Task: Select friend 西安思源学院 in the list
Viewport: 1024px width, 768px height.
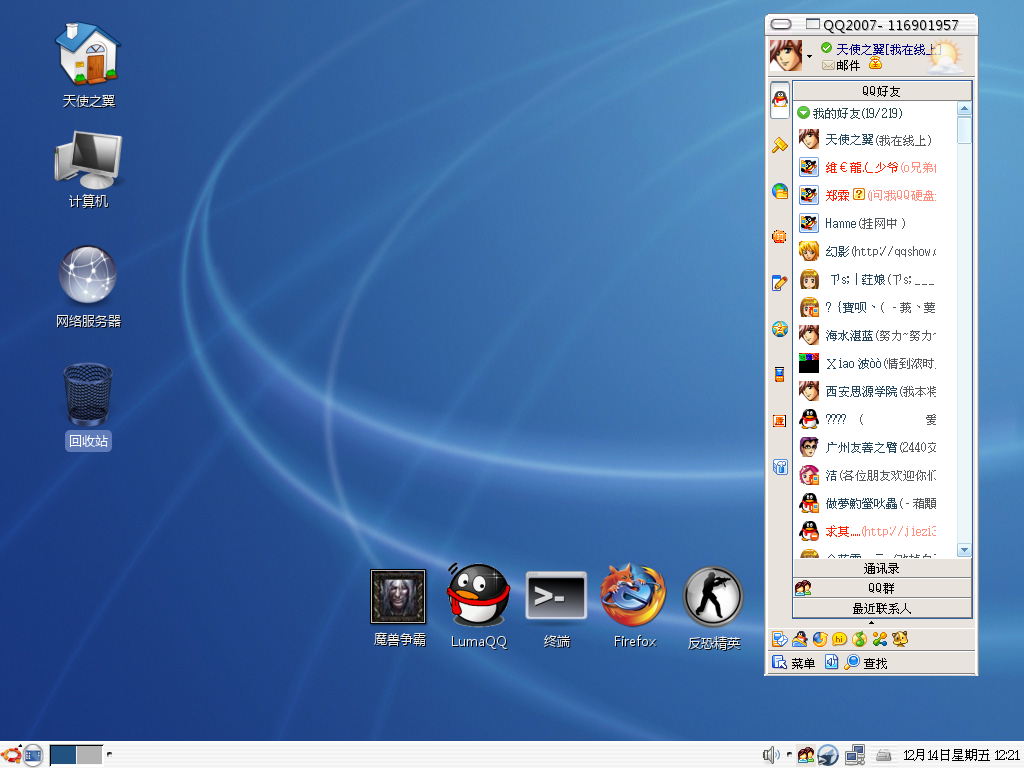Action: coord(867,391)
